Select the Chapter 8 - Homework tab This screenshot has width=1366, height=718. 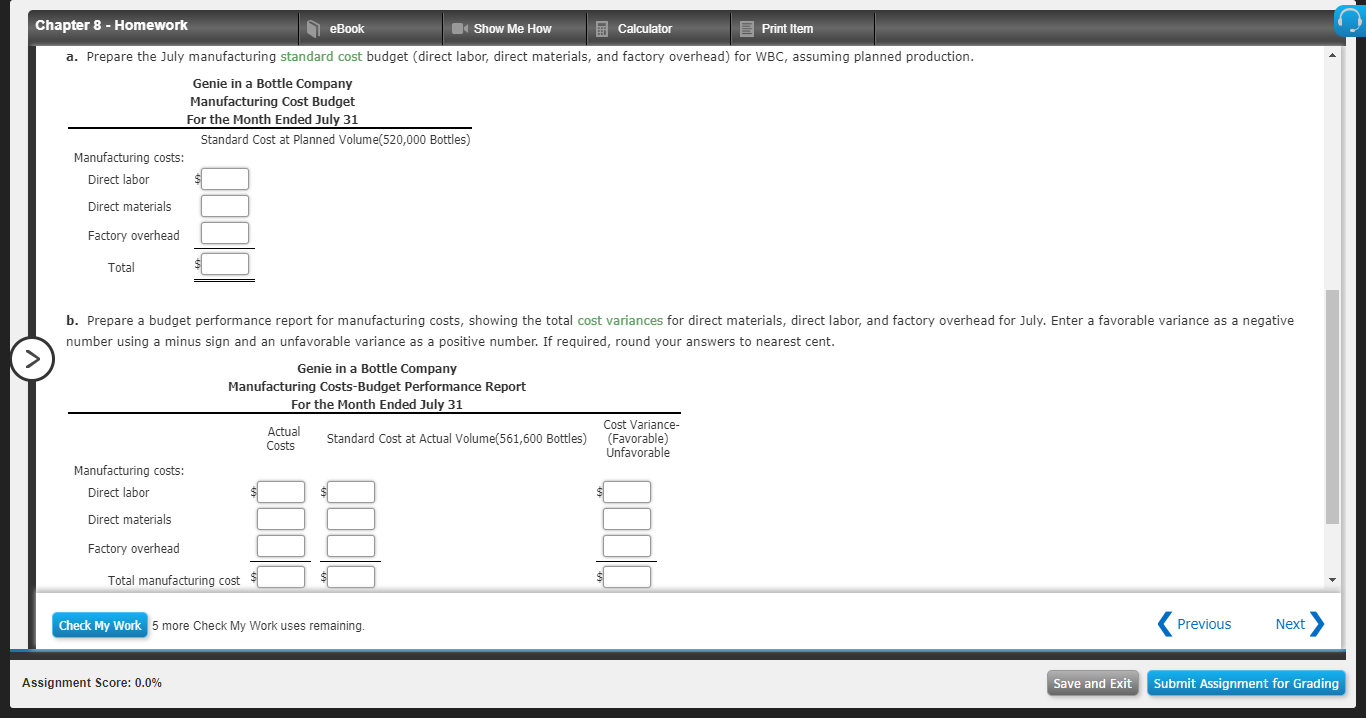click(112, 25)
